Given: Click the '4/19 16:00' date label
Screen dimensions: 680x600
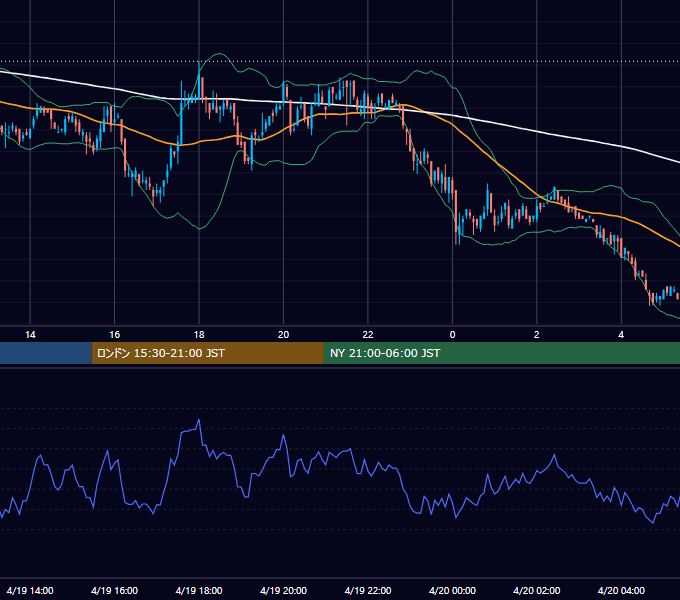Looking at the screenshot, I should [x=114, y=590].
